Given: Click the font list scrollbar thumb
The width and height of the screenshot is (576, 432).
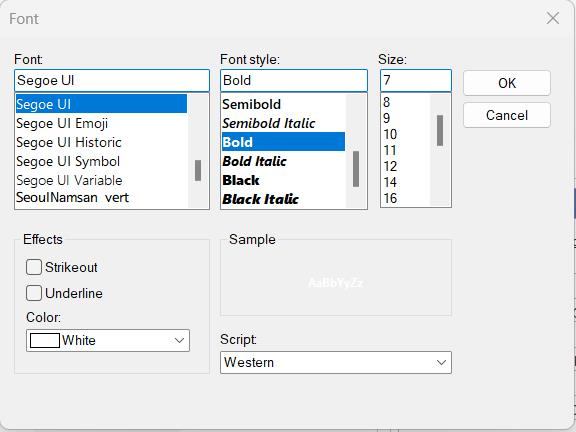Looking at the screenshot, I should tap(198, 170).
